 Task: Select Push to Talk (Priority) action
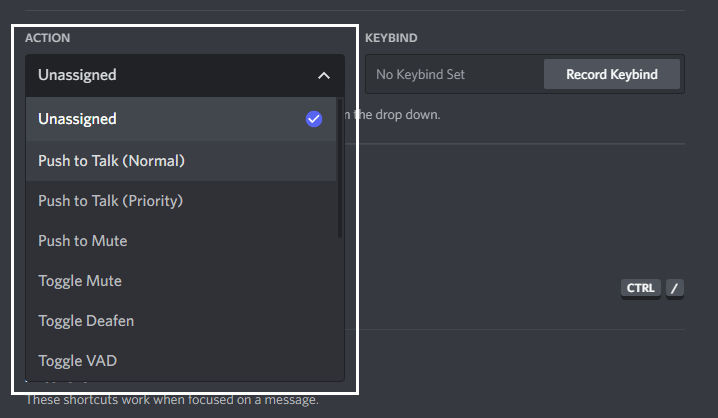click(181, 201)
